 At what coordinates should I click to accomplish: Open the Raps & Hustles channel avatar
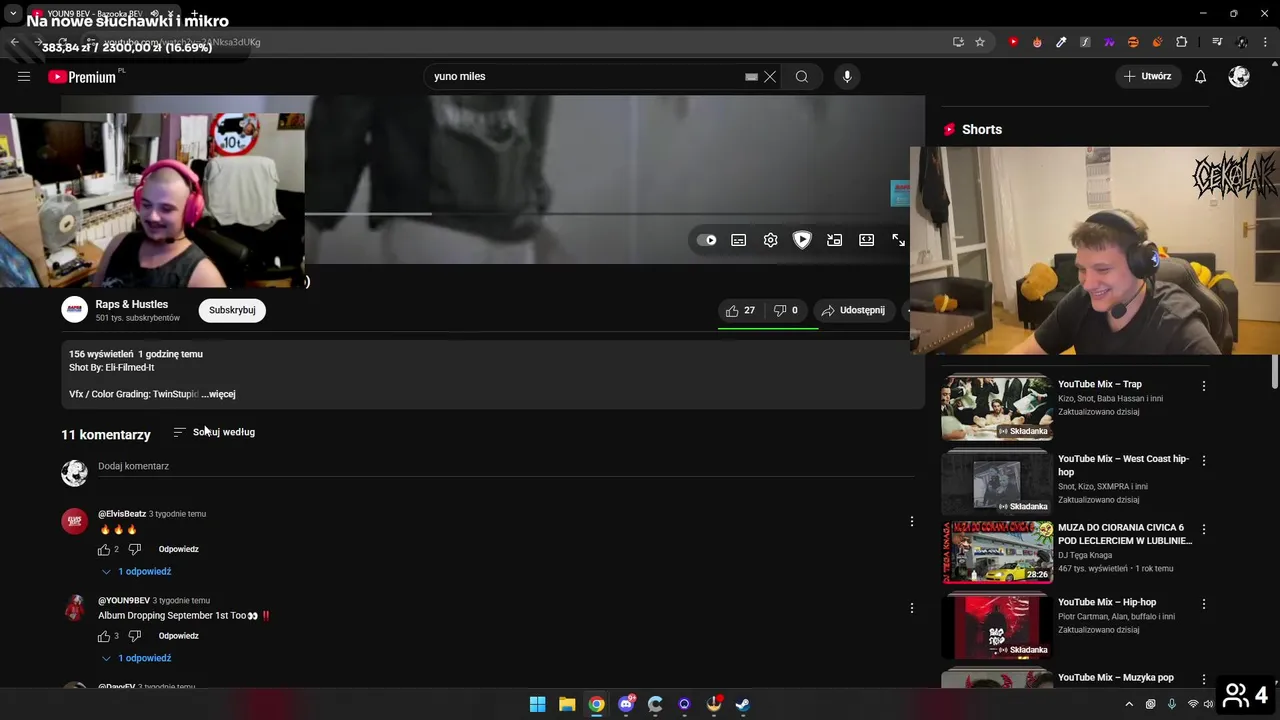[75, 310]
